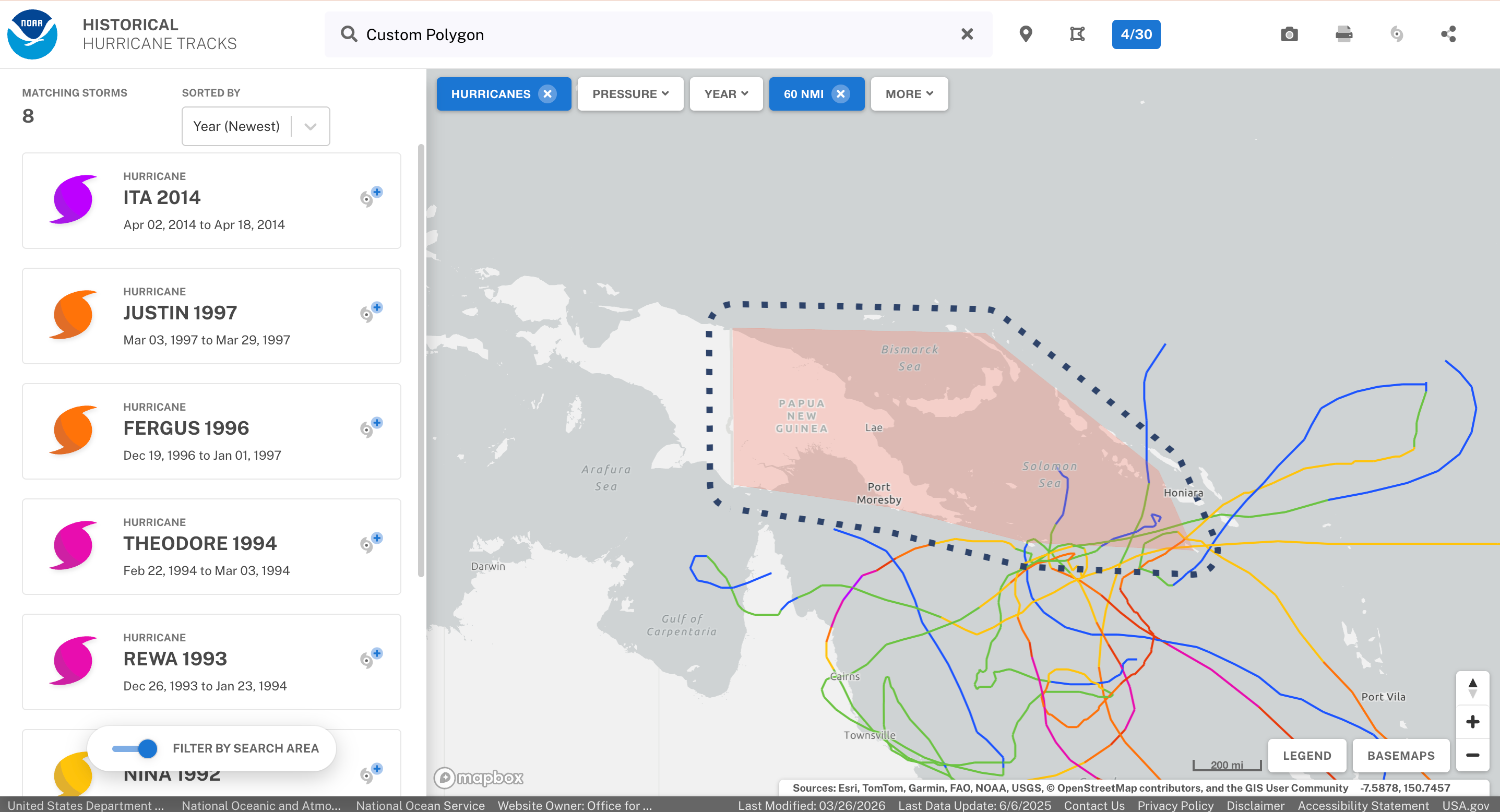This screenshot has height=812, width=1500.
Task: Select the draw polygon tool icon
Action: (x=1077, y=34)
